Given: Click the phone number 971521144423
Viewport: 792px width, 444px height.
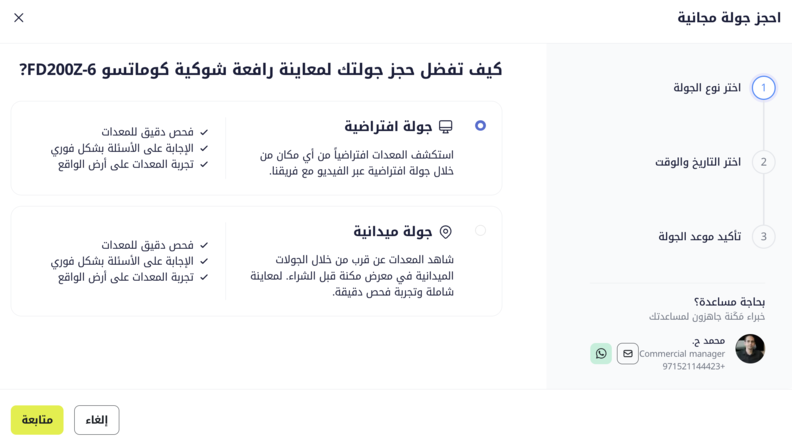Looking at the screenshot, I should (694, 367).
